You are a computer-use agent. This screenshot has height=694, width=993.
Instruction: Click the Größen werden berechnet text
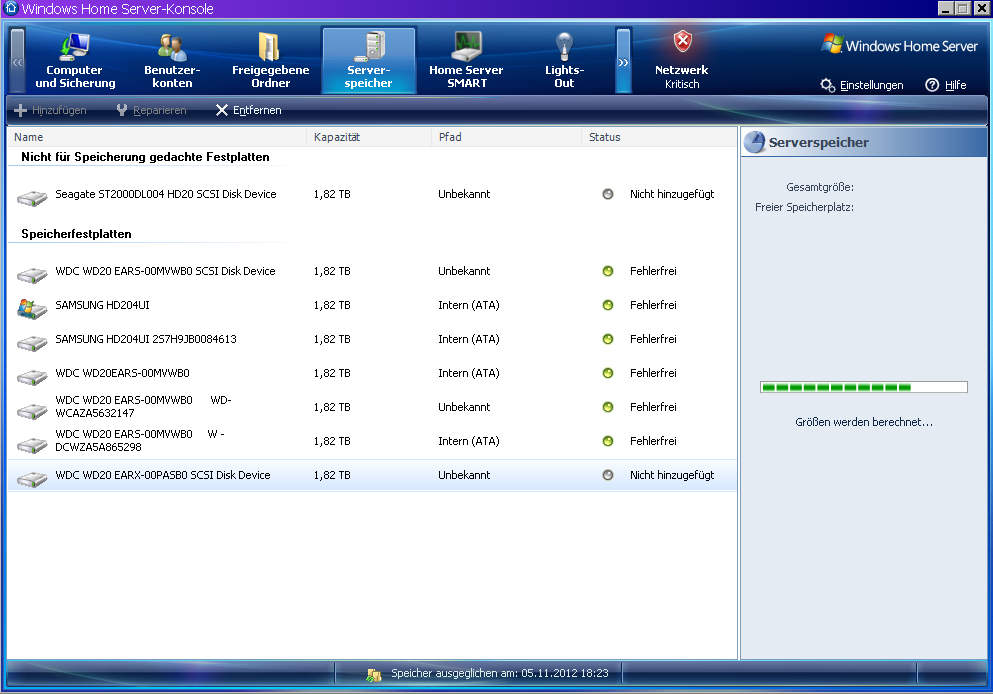[x=864, y=422]
